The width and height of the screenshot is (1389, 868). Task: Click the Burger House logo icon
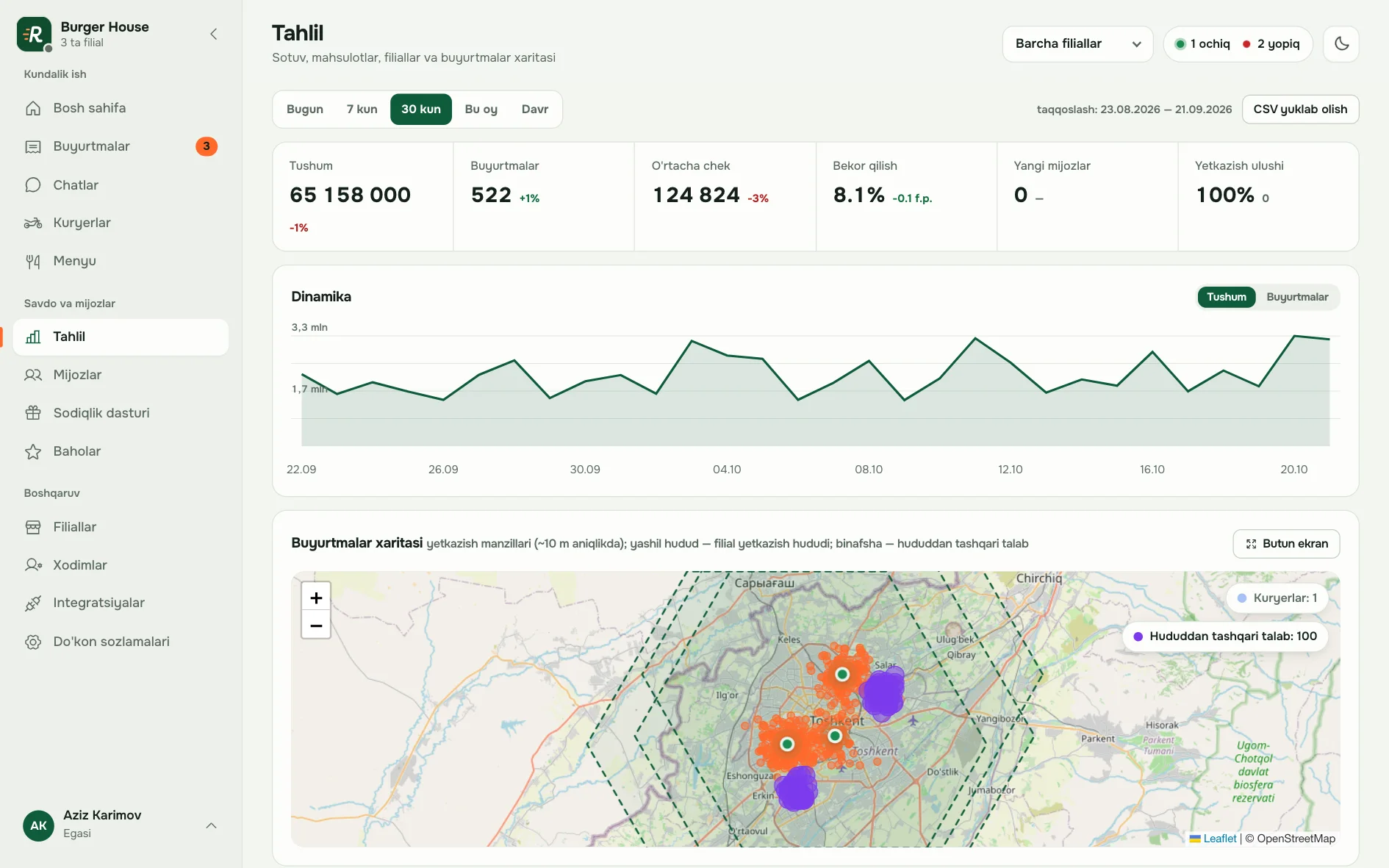point(34,34)
